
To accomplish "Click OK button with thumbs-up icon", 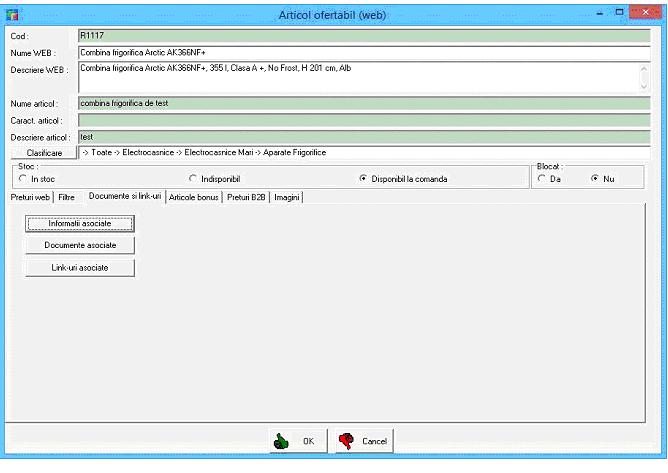I will [296, 440].
